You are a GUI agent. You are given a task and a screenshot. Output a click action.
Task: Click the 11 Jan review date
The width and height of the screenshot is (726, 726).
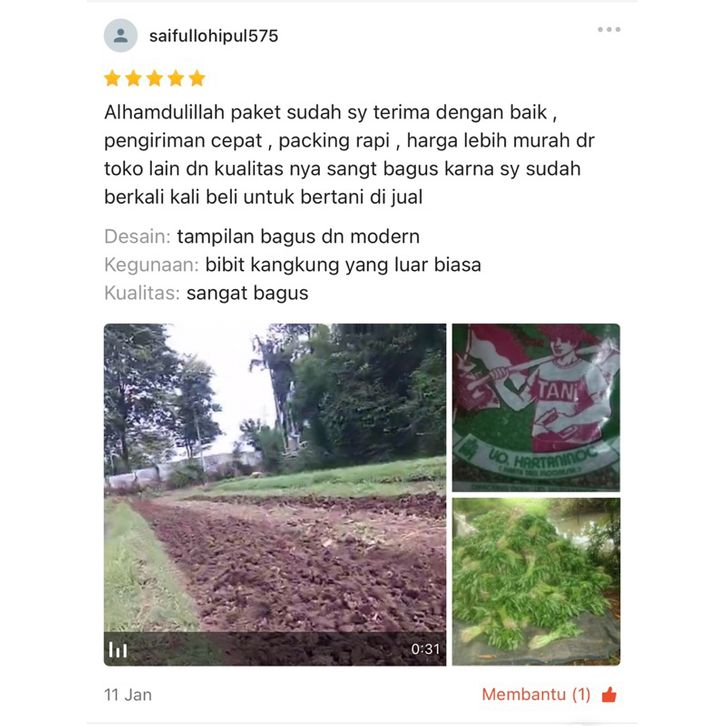tap(128, 695)
